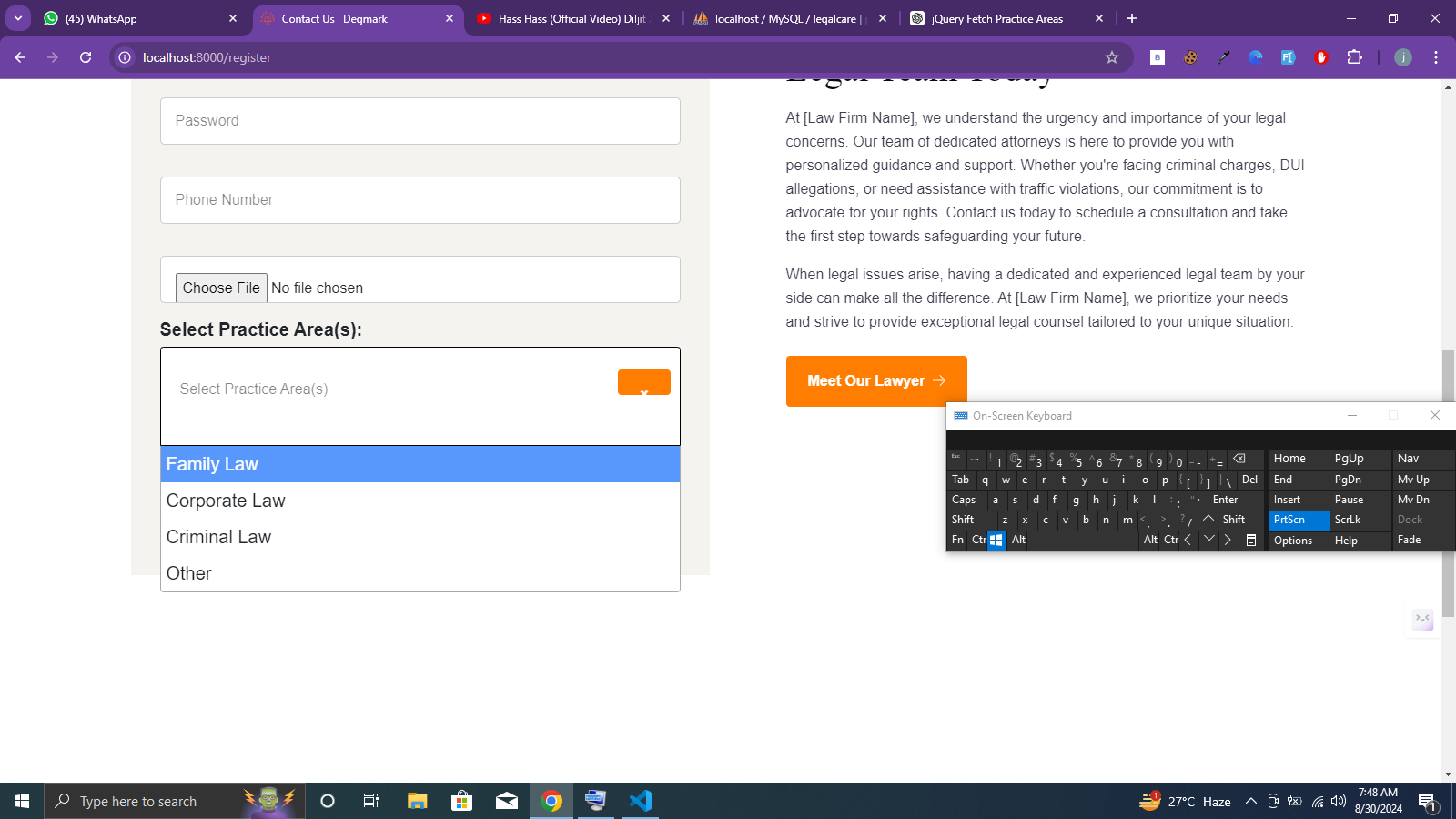View site information icon in the address bar
This screenshot has height=819, width=1456.
pyautogui.click(x=126, y=57)
